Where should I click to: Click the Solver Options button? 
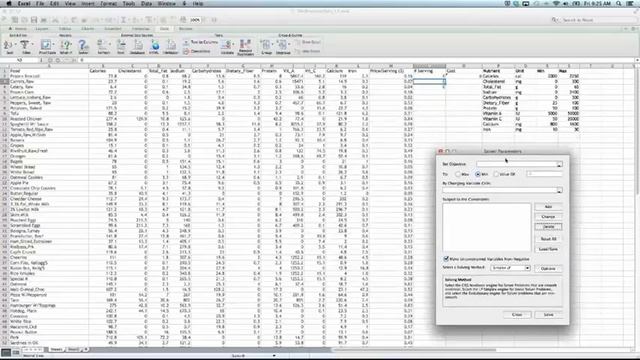point(548,269)
